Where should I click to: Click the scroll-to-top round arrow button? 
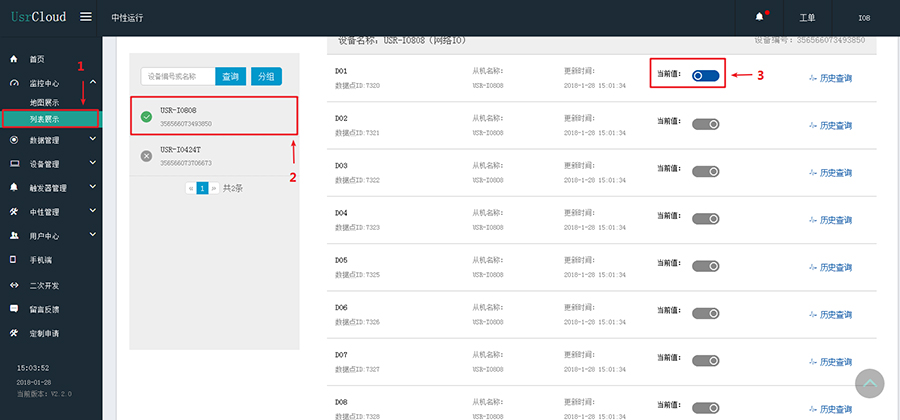pyautogui.click(x=870, y=383)
